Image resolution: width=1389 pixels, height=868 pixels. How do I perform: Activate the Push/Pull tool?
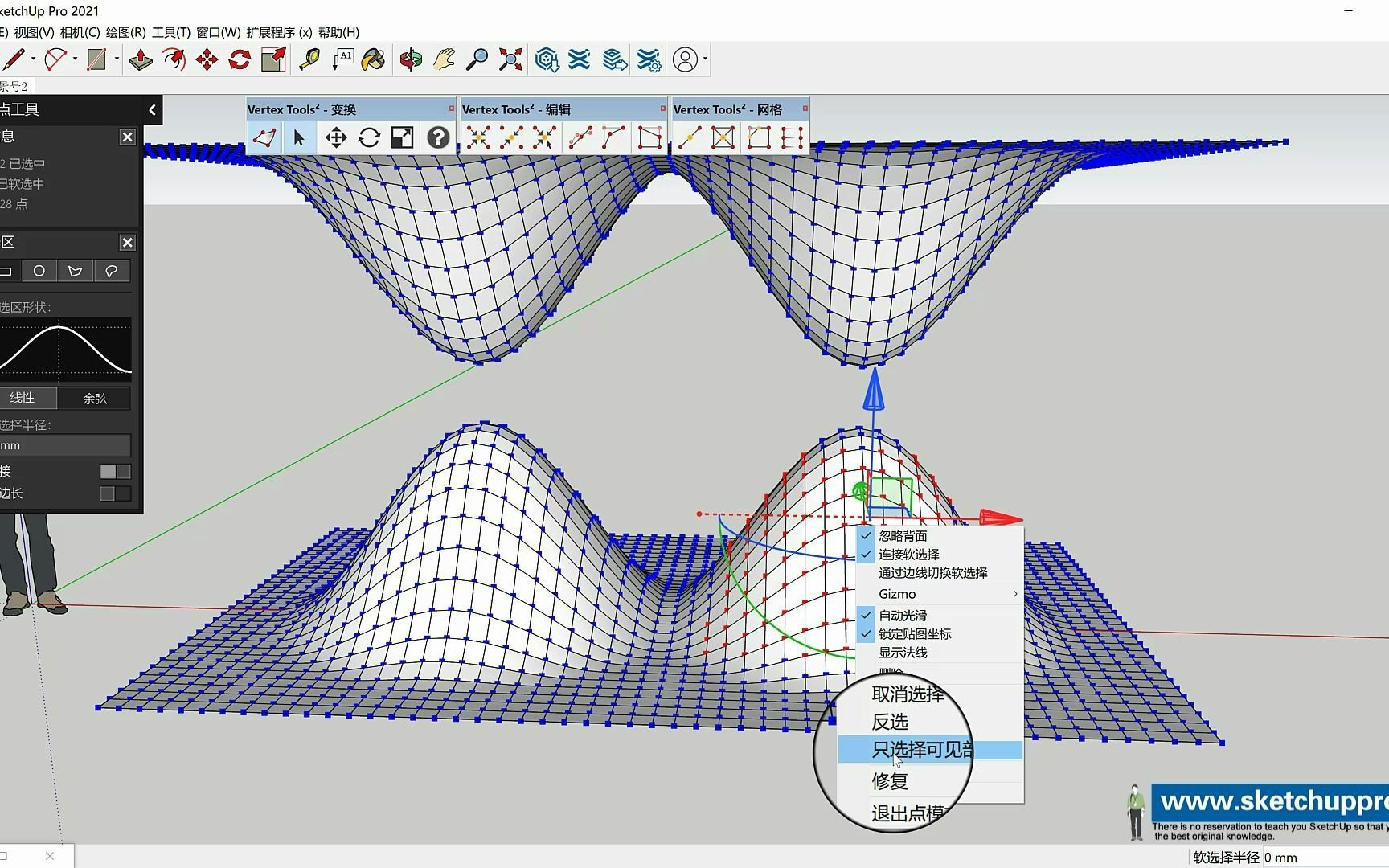click(140, 59)
